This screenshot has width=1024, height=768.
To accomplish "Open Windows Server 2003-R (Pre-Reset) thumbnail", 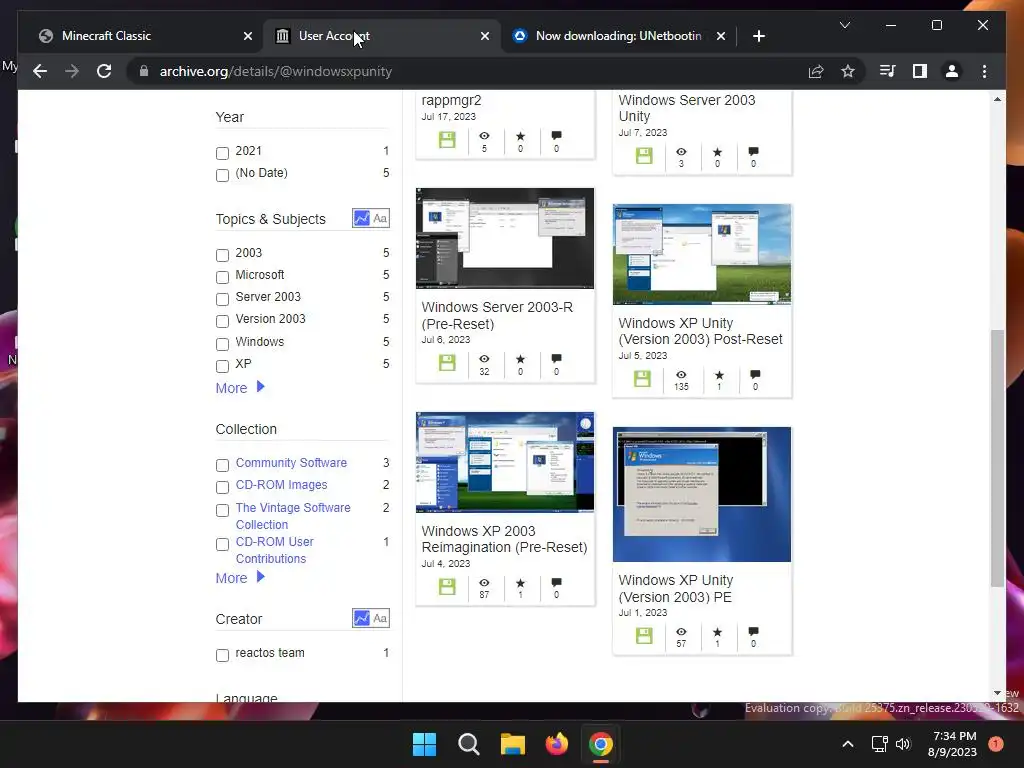I will coord(505,238).
